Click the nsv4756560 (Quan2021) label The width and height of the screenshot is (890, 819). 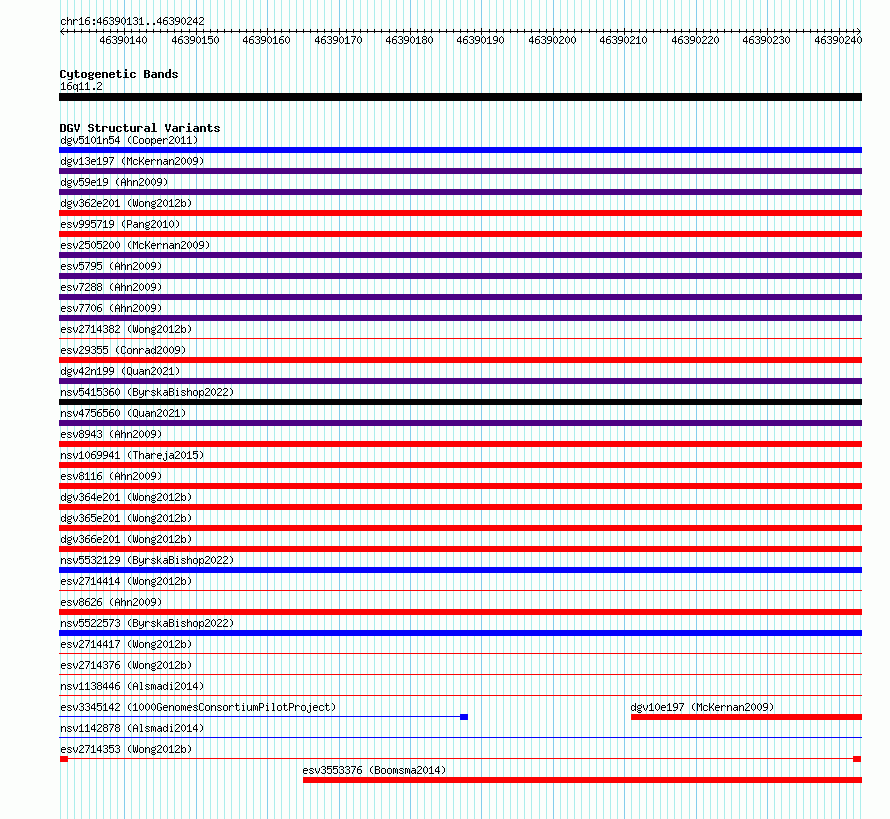tap(123, 413)
